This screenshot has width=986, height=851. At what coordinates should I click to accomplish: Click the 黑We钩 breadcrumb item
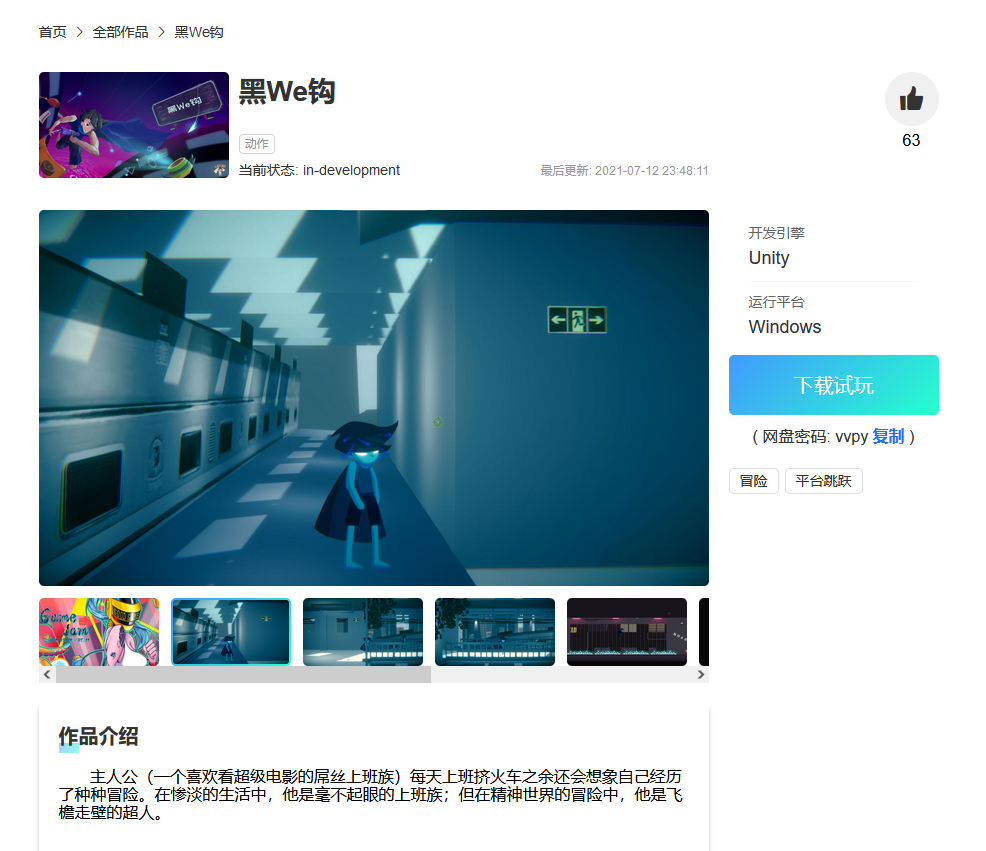coord(199,32)
